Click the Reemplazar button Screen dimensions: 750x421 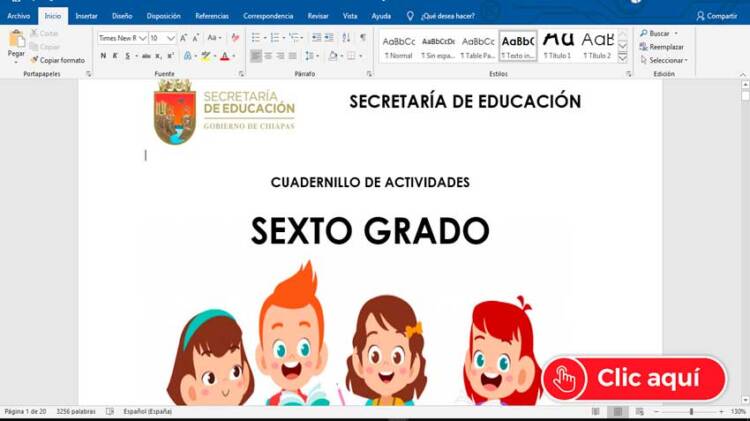point(664,47)
